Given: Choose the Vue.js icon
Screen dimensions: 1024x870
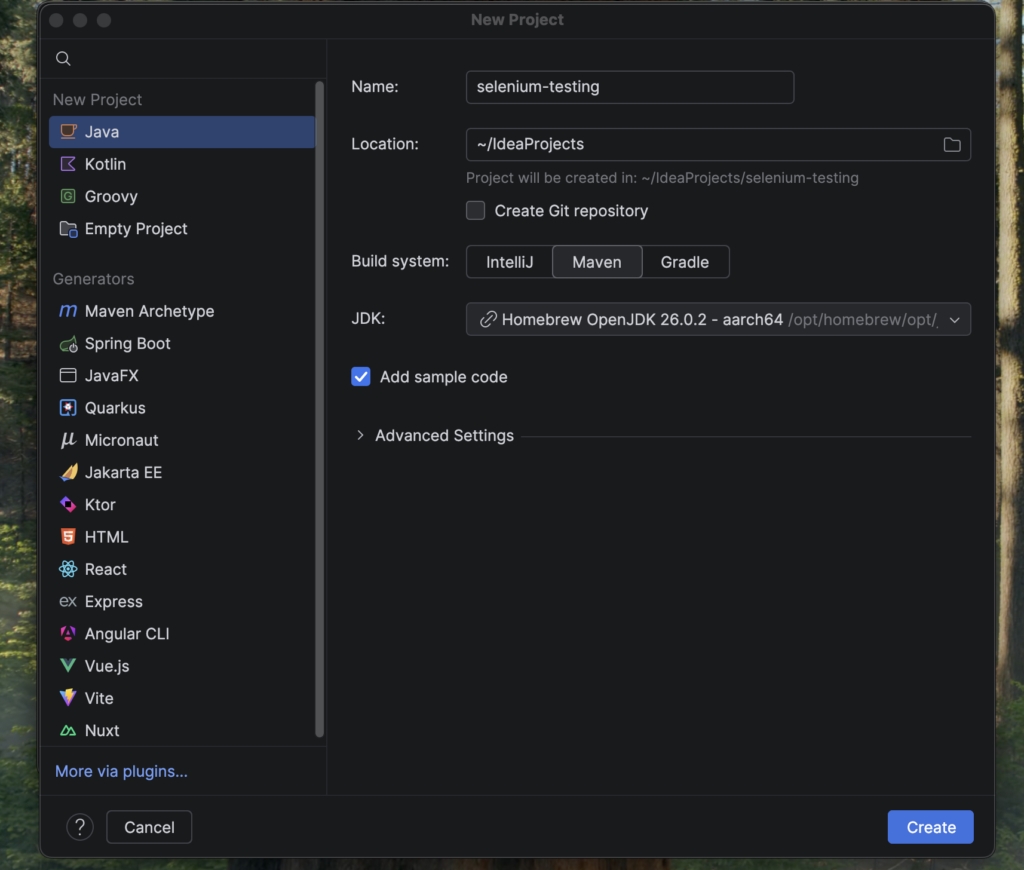Looking at the screenshot, I should (68, 666).
